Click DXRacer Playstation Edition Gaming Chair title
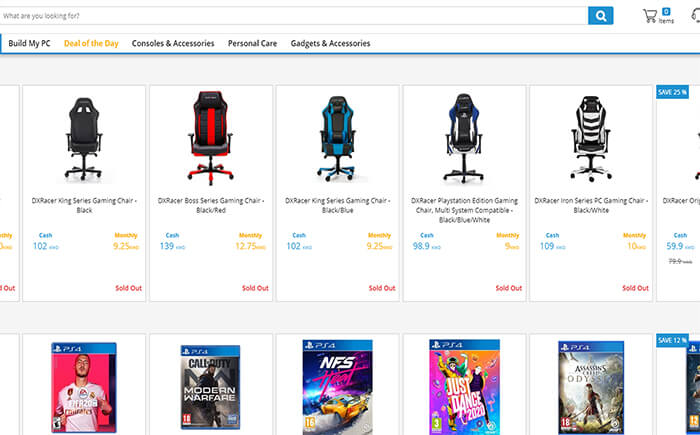 464,210
